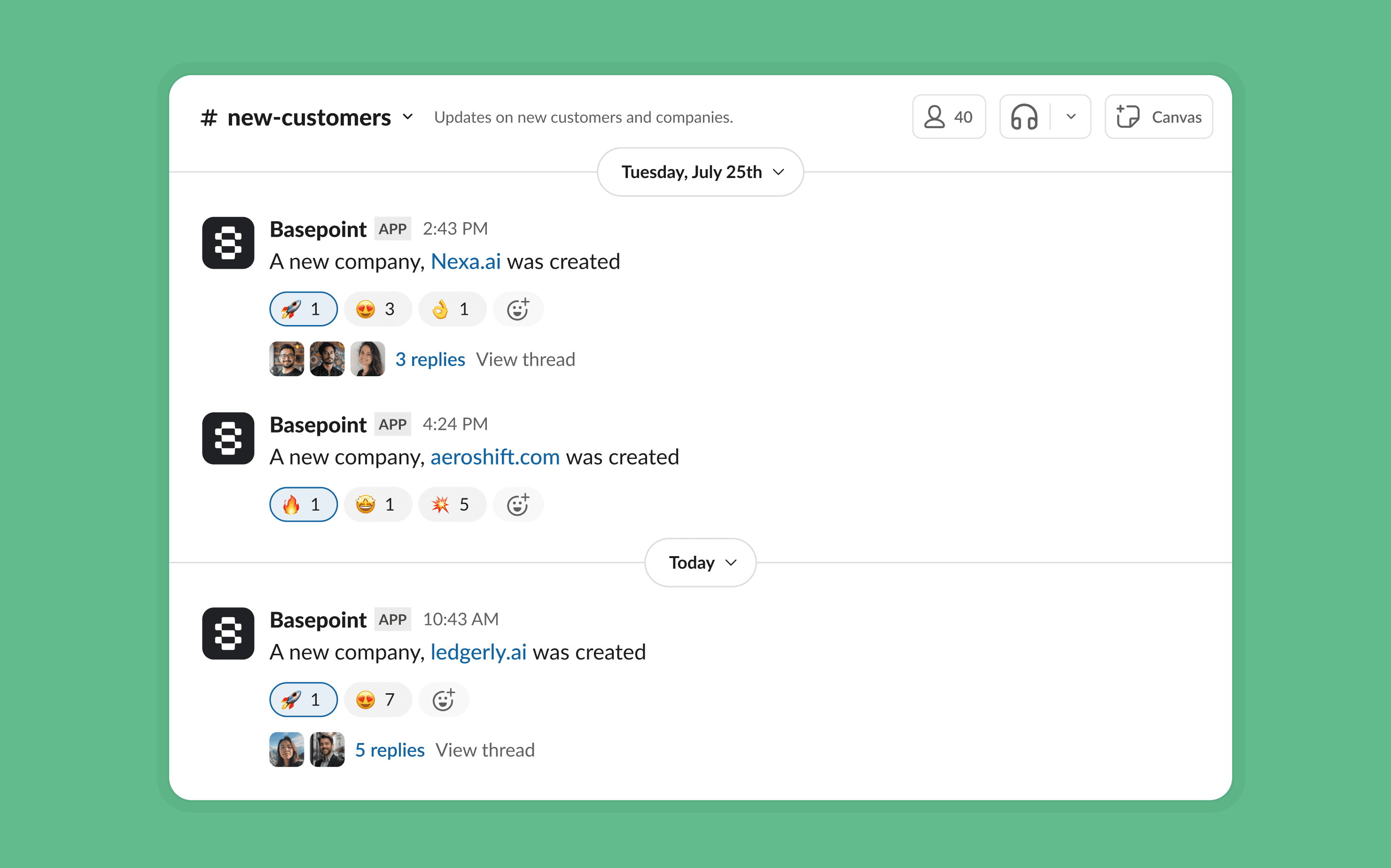The width and height of the screenshot is (1391, 868).
Task: Open the huddle options chevron dropdown
Action: (x=1071, y=117)
